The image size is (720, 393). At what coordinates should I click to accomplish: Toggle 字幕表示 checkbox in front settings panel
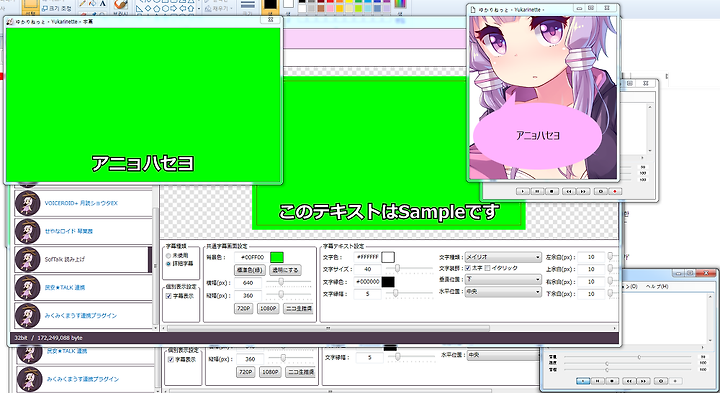[169, 296]
